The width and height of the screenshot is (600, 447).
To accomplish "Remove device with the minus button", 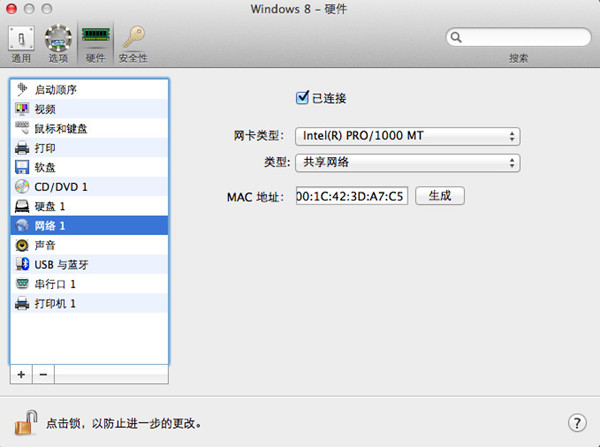I will [43, 374].
